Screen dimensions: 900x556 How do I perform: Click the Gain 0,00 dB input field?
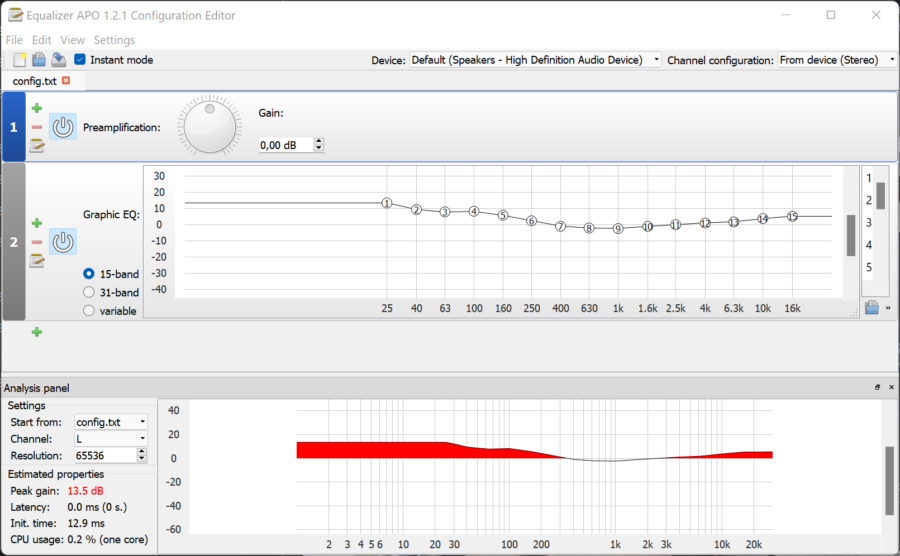click(286, 145)
